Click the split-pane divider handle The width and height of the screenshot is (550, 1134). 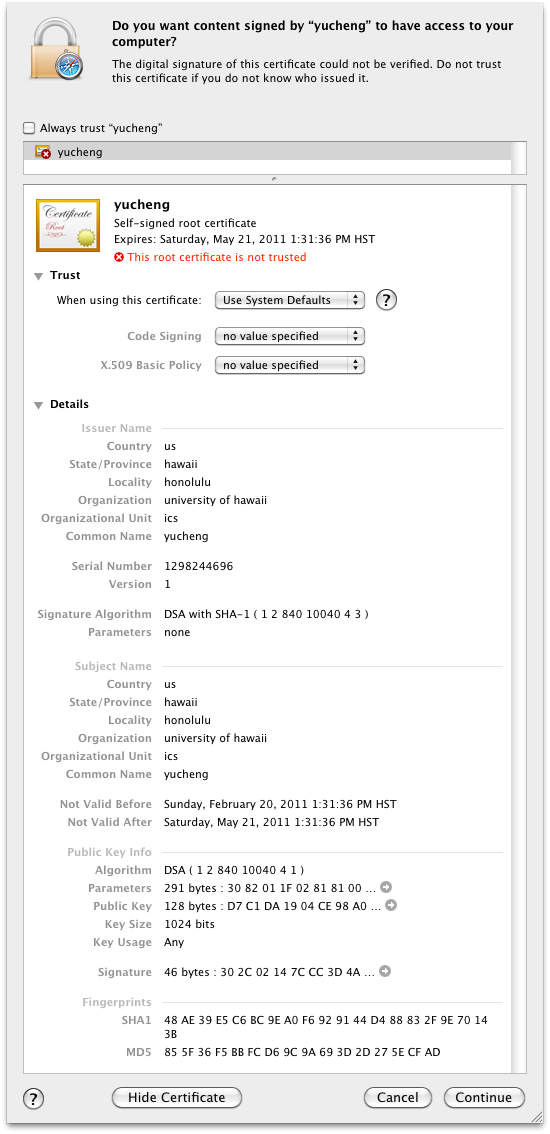[x=274, y=179]
